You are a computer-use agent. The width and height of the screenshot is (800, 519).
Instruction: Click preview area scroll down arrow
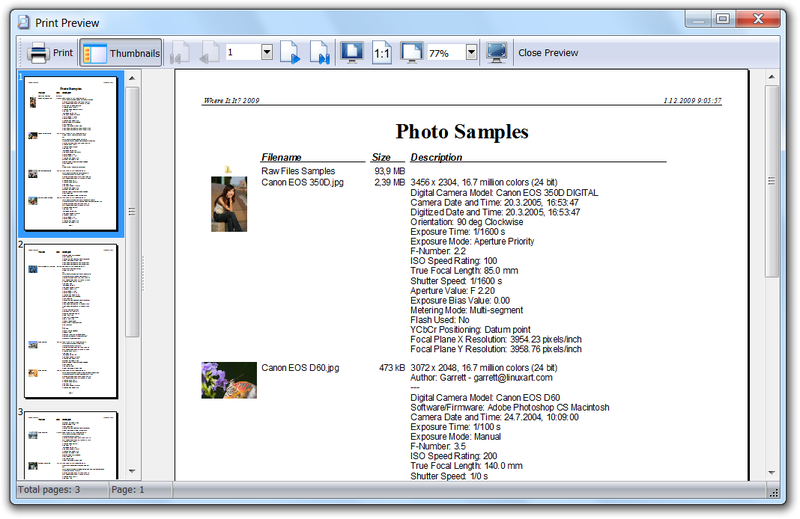click(771, 473)
